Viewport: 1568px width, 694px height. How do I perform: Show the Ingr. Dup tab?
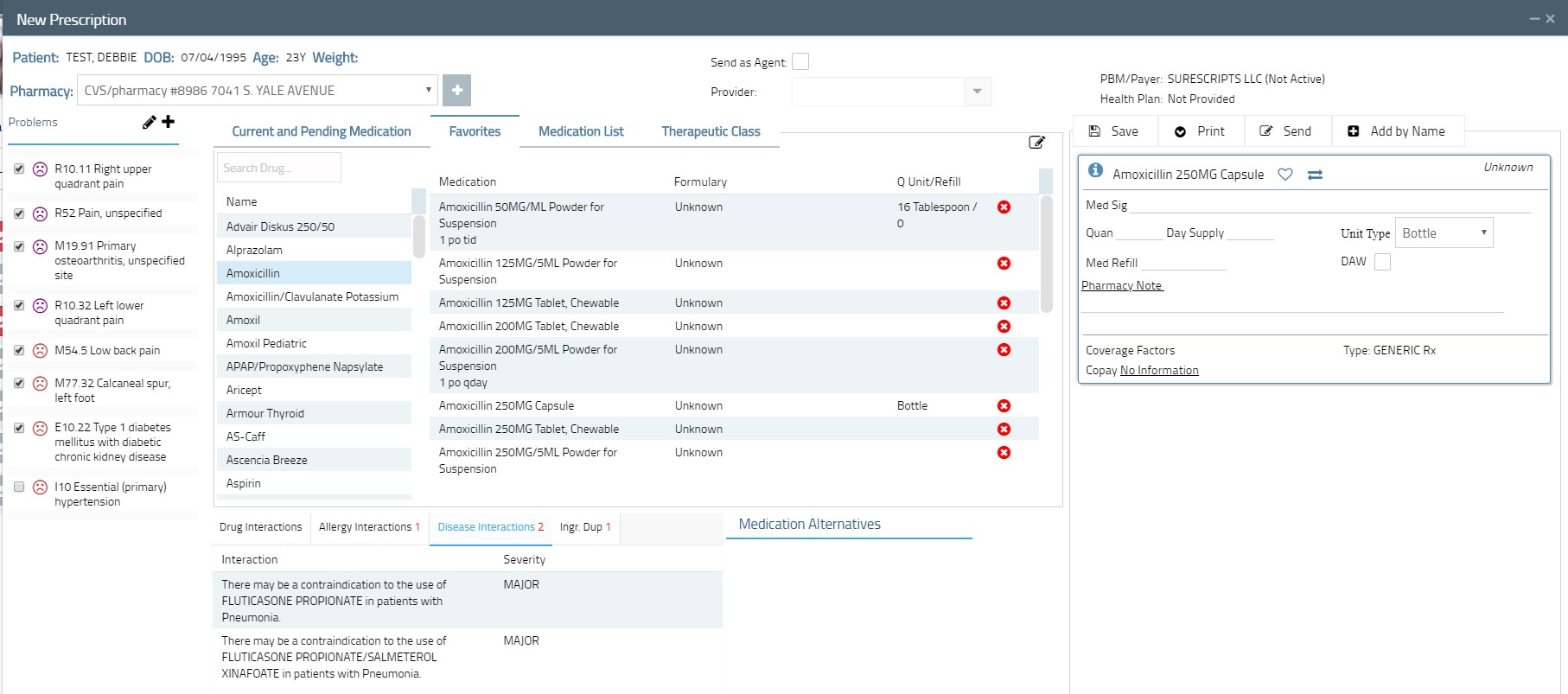(585, 527)
